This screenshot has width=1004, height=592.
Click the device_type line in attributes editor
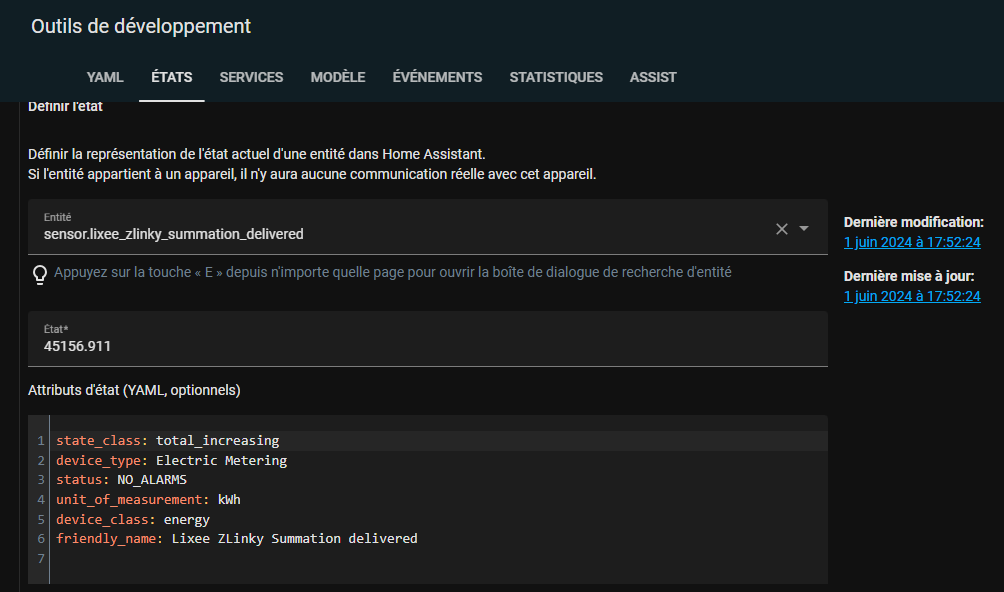coord(438,461)
